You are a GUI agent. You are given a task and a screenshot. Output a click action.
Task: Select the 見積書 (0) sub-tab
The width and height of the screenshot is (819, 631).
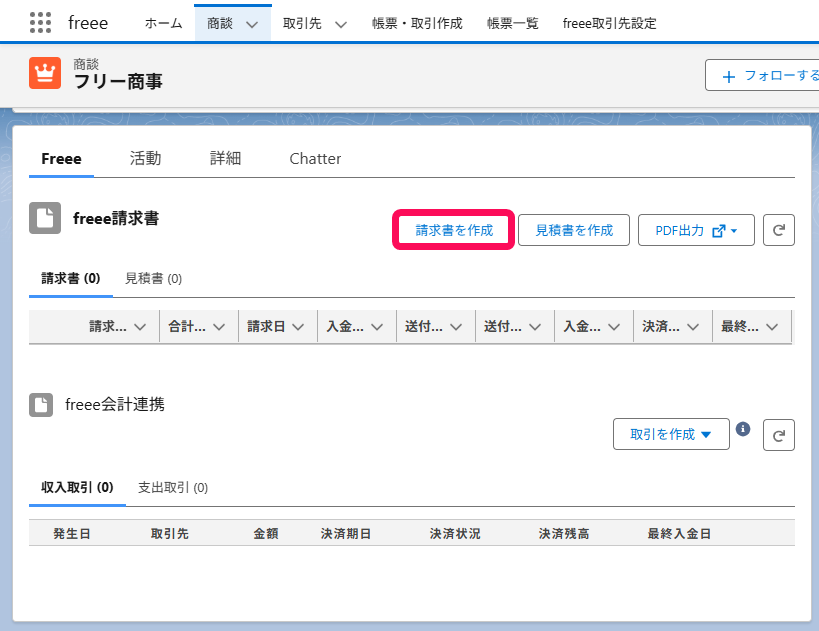[x=153, y=278]
